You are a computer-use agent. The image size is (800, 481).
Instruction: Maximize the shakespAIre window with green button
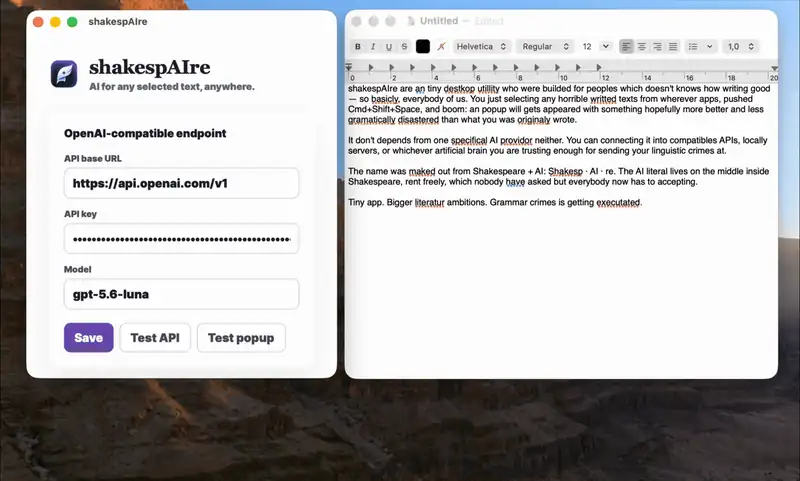pos(72,22)
